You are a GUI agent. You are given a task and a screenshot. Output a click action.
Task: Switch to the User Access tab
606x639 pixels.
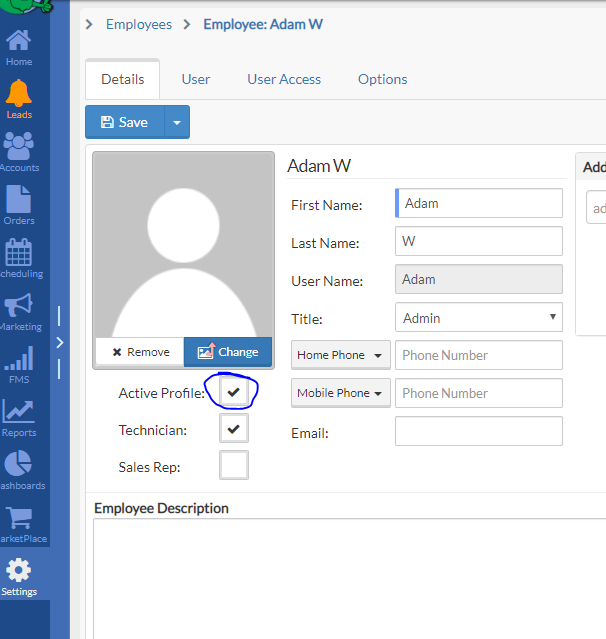click(284, 79)
